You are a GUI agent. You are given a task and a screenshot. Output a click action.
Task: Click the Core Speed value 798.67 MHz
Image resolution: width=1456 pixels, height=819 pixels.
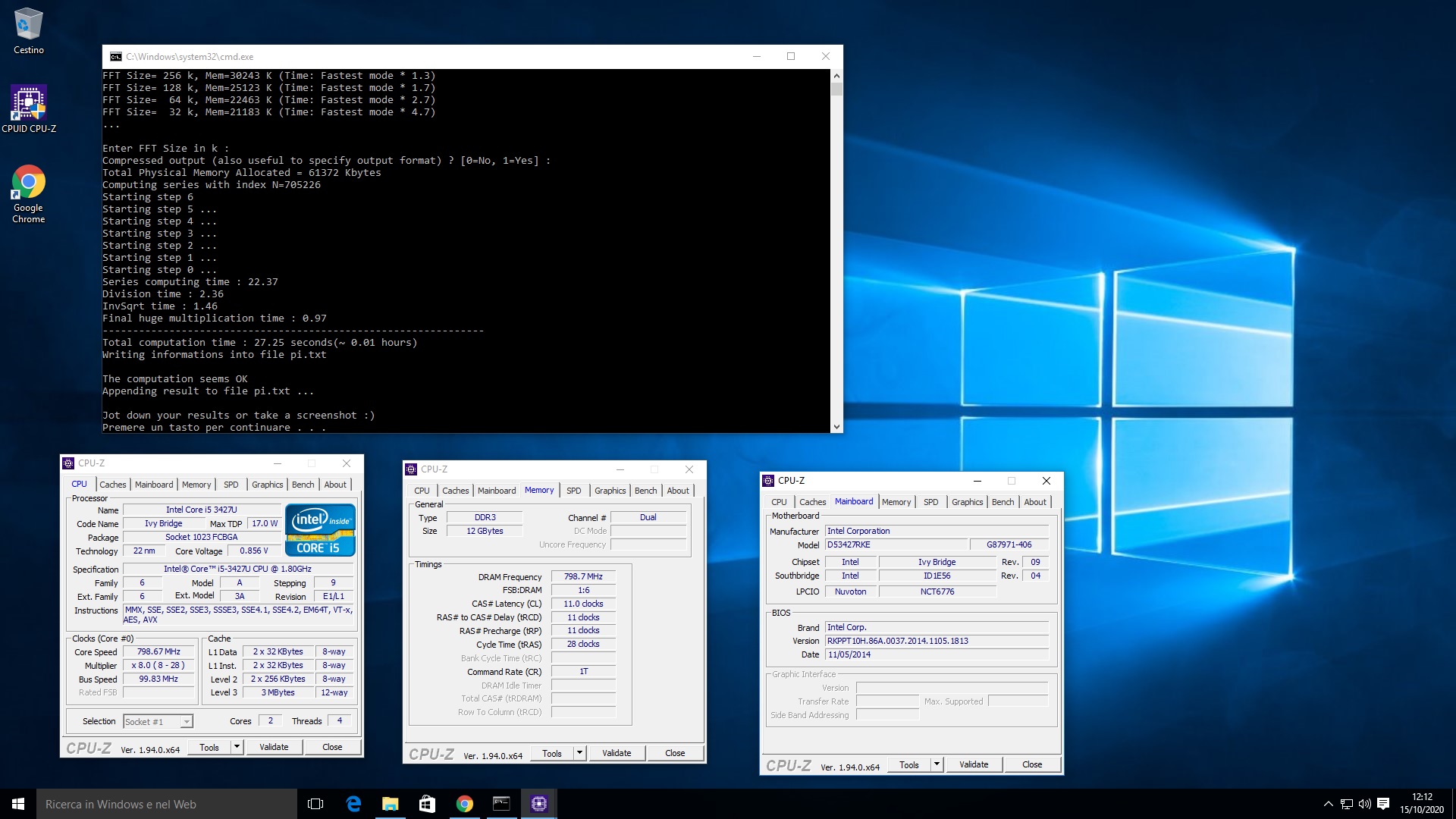[x=158, y=651]
